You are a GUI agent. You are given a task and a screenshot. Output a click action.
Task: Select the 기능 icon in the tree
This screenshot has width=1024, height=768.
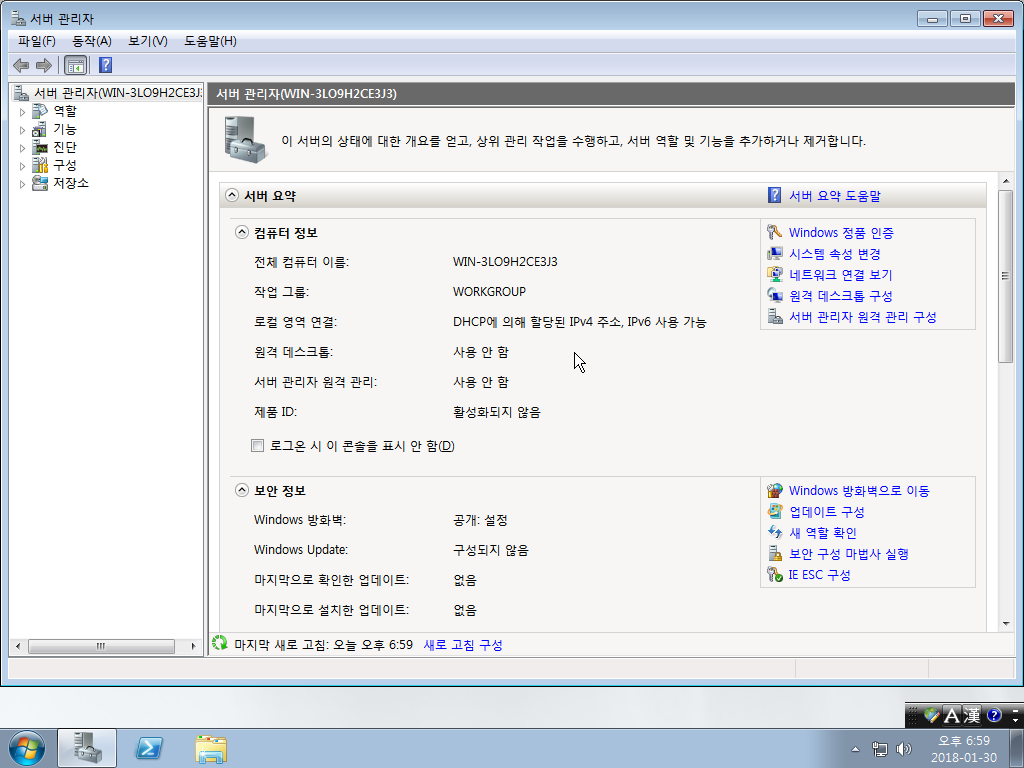[40, 129]
